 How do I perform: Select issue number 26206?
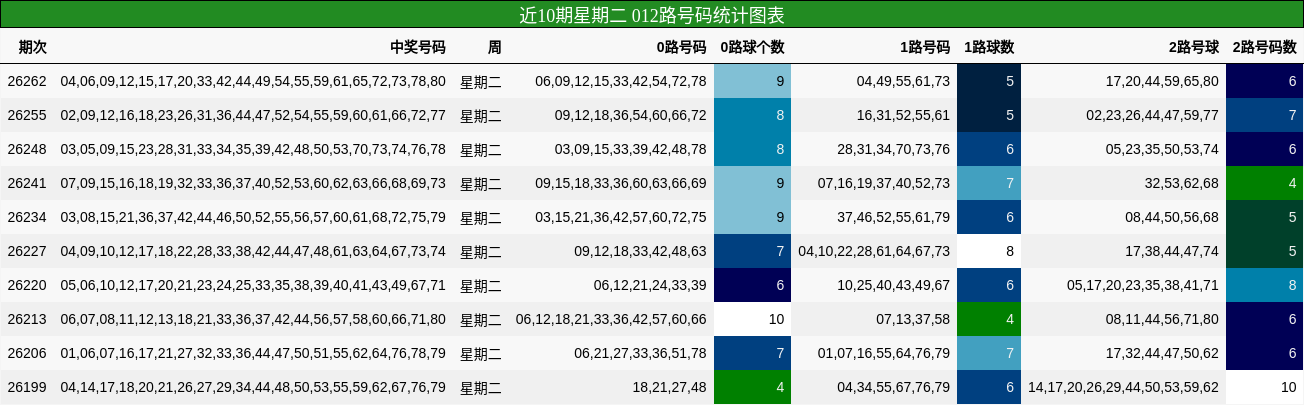click(x=27, y=353)
